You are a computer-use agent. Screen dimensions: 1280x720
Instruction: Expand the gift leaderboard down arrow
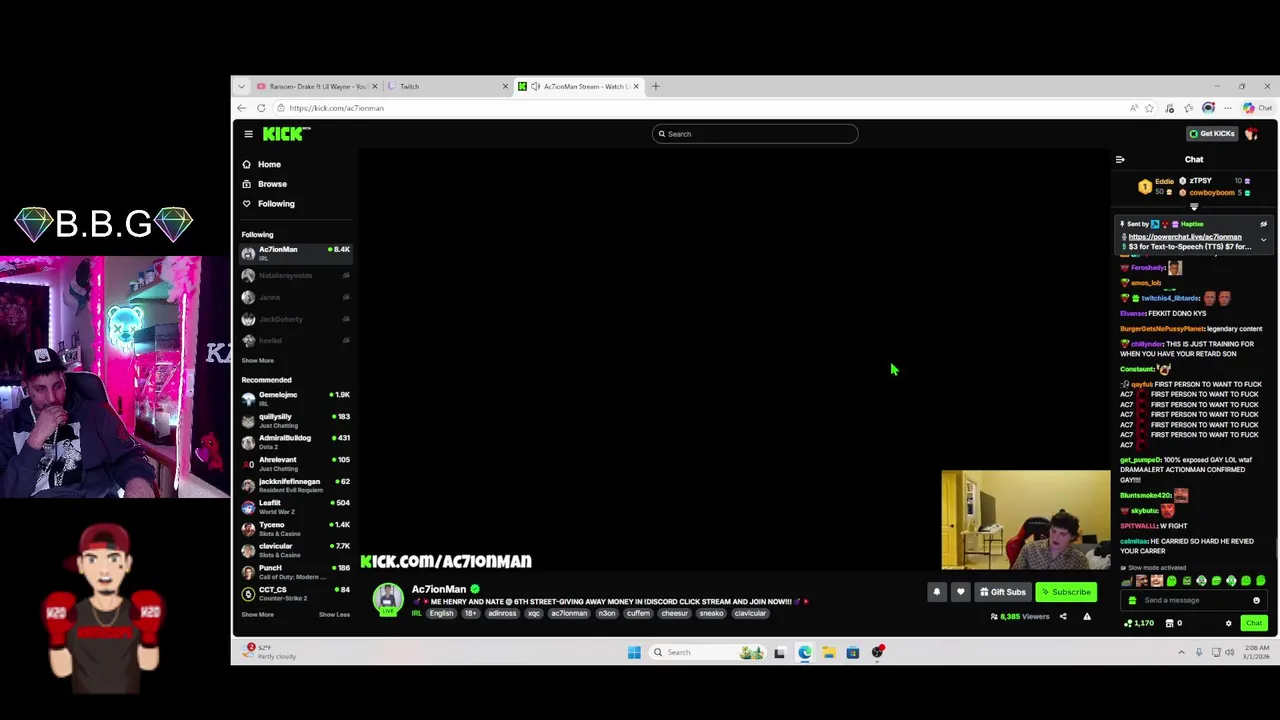(1193, 207)
